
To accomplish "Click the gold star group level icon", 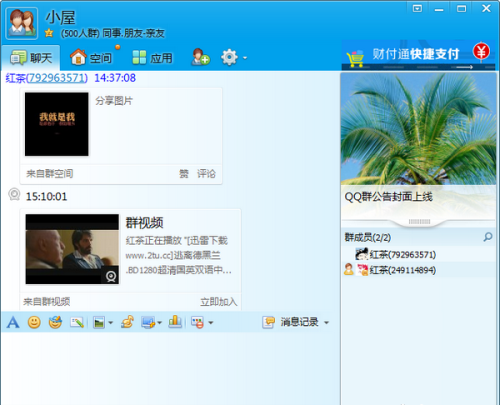I will [x=49, y=33].
